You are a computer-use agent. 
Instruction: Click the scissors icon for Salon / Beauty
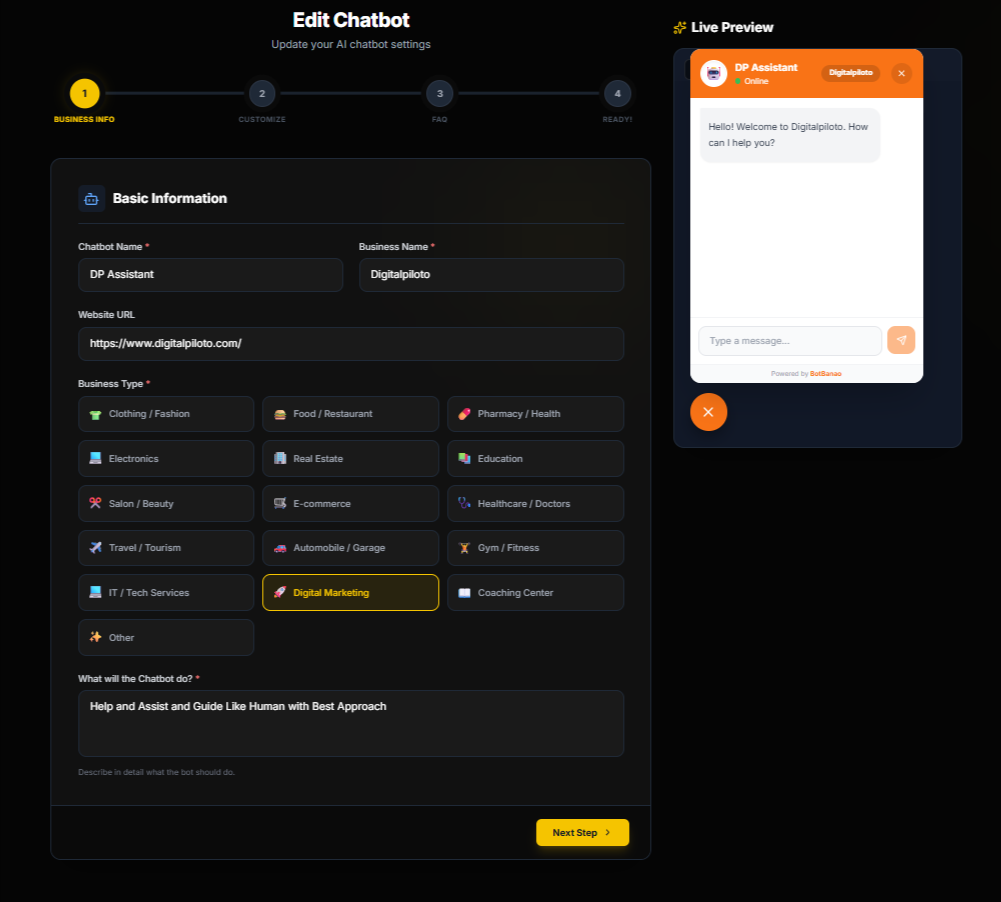click(95, 503)
